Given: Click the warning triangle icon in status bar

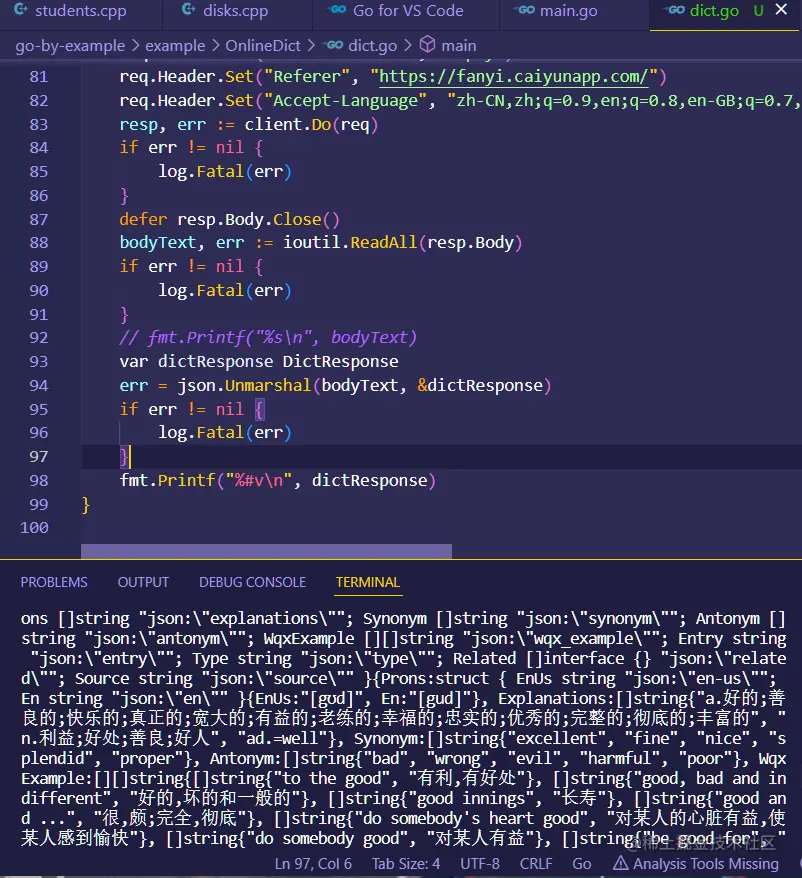Looking at the screenshot, I should [621, 863].
